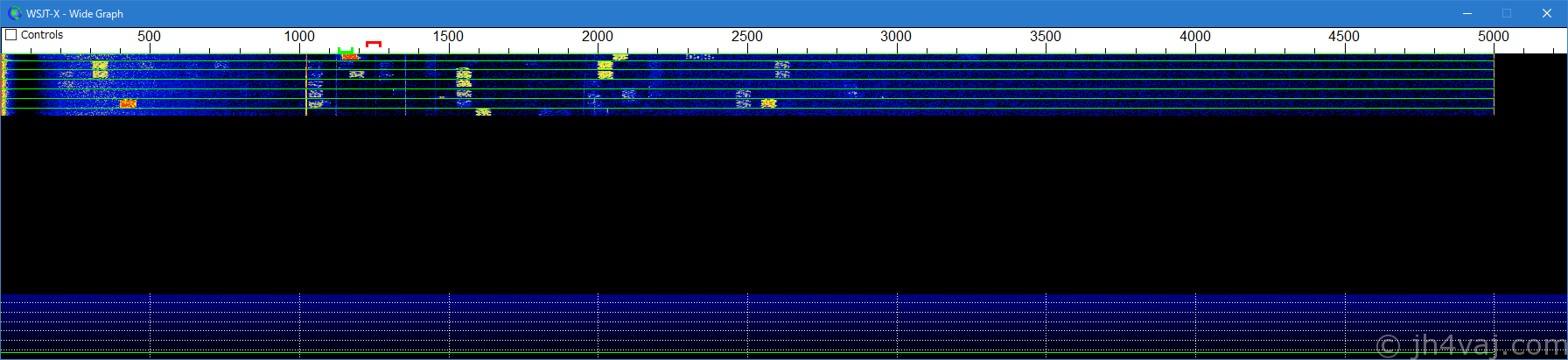The width and height of the screenshot is (1568, 360).
Task: Click 4000 Hz on the frequency scale
Action: [1195, 37]
